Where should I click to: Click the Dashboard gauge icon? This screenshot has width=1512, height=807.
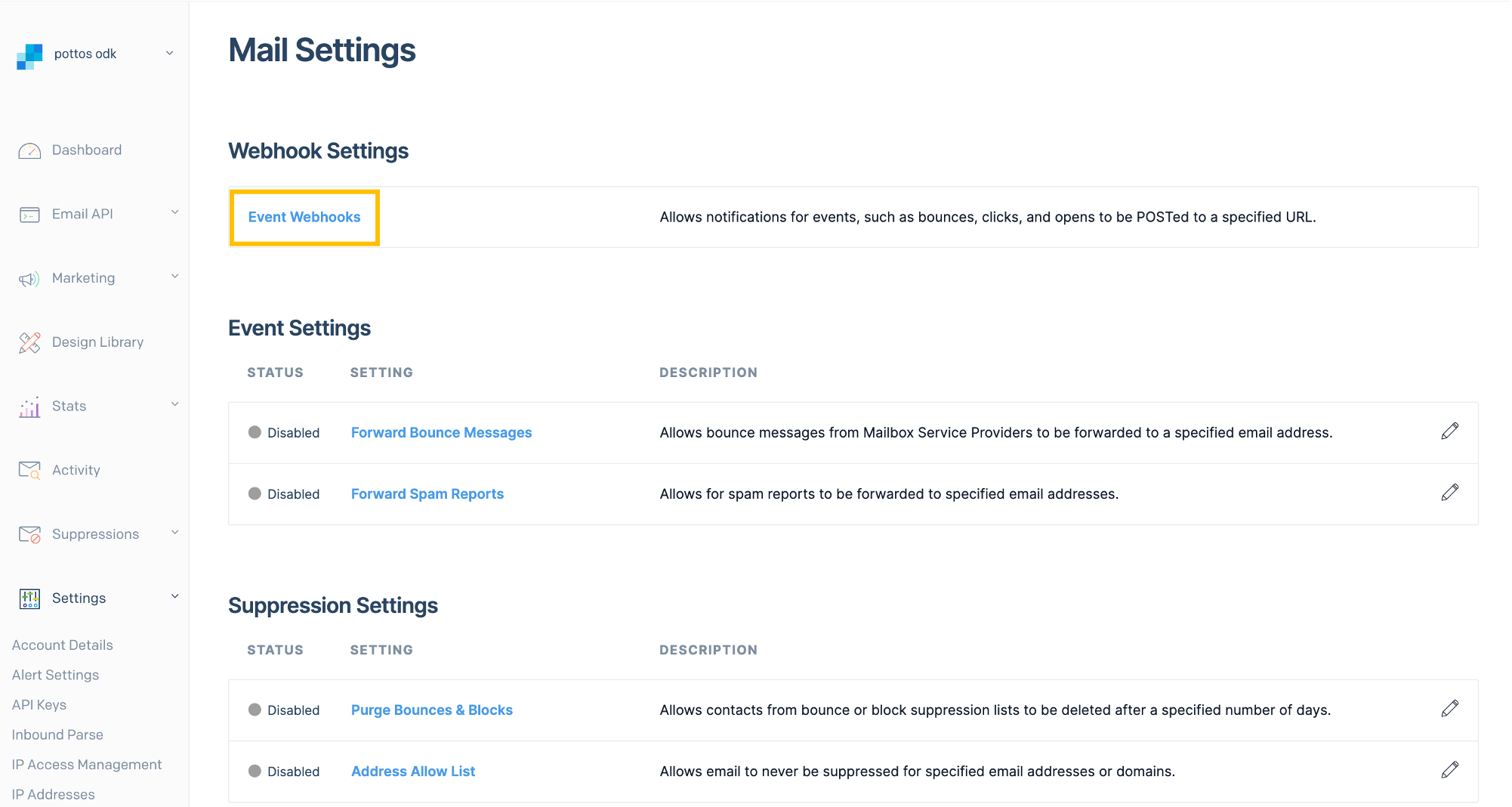(29, 151)
